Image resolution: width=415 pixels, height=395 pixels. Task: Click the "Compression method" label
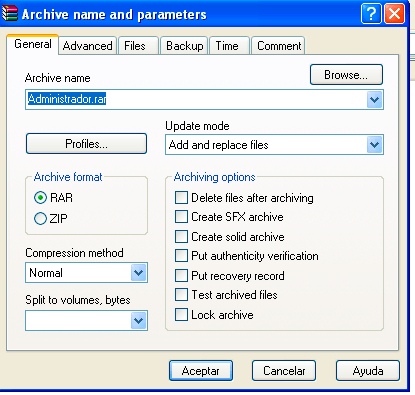[74, 253]
